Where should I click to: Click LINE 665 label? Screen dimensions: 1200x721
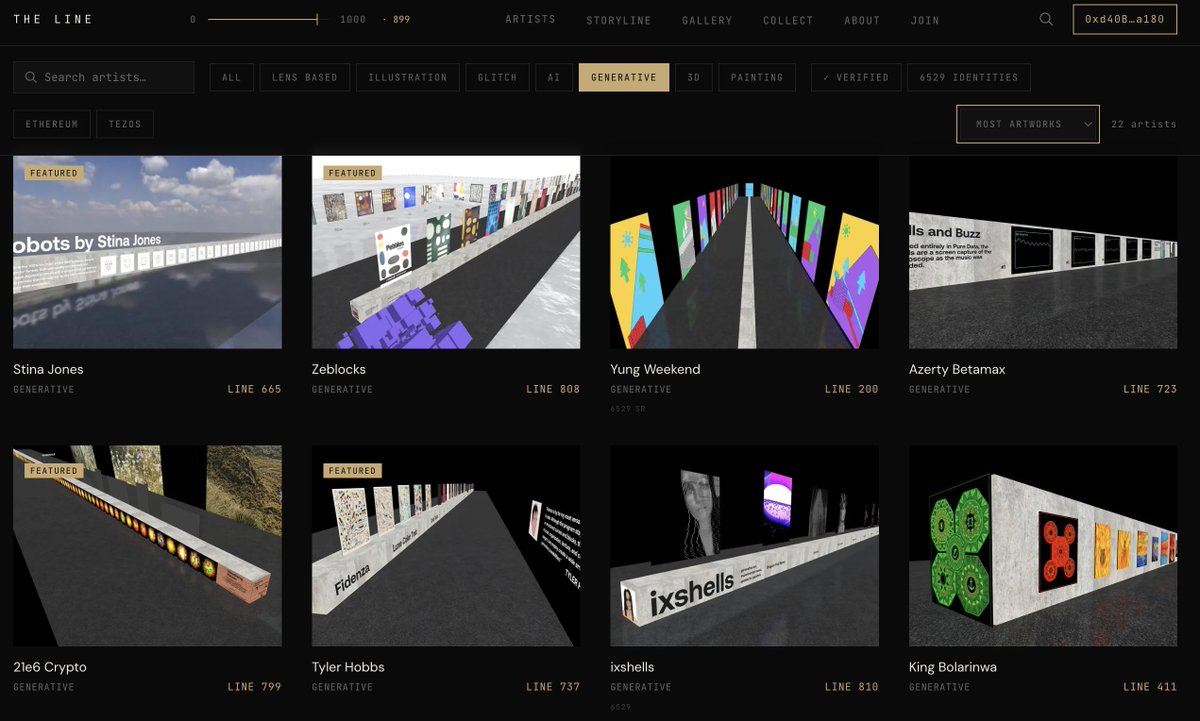(x=254, y=389)
